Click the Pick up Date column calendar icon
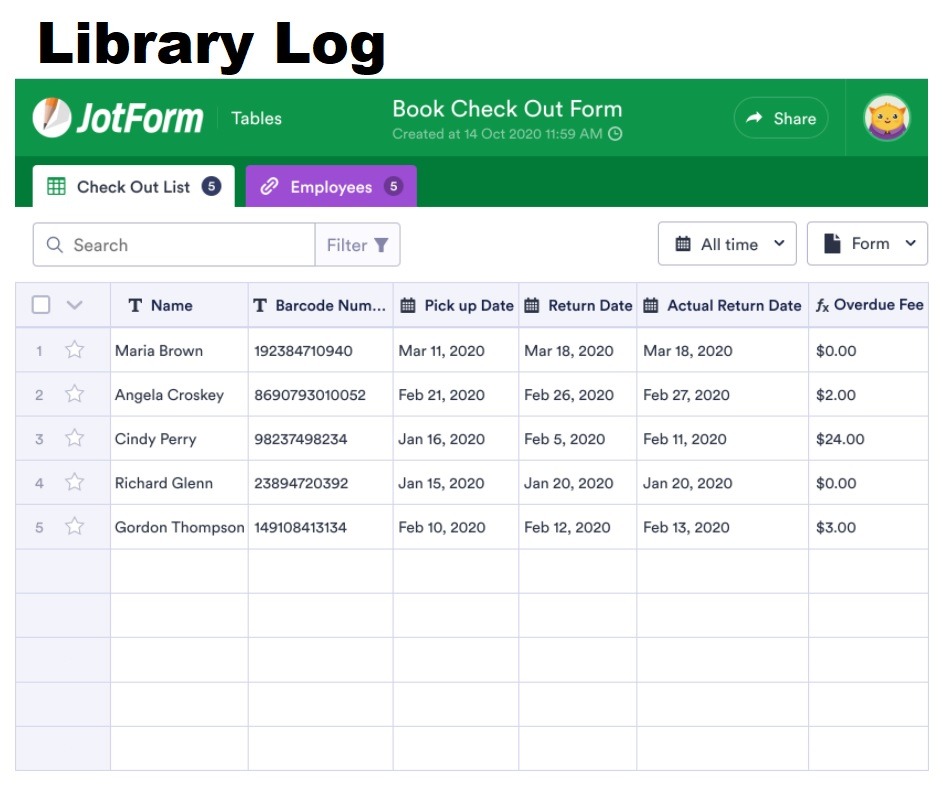The height and width of the screenshot is (788, 943). tap(408, 305)
